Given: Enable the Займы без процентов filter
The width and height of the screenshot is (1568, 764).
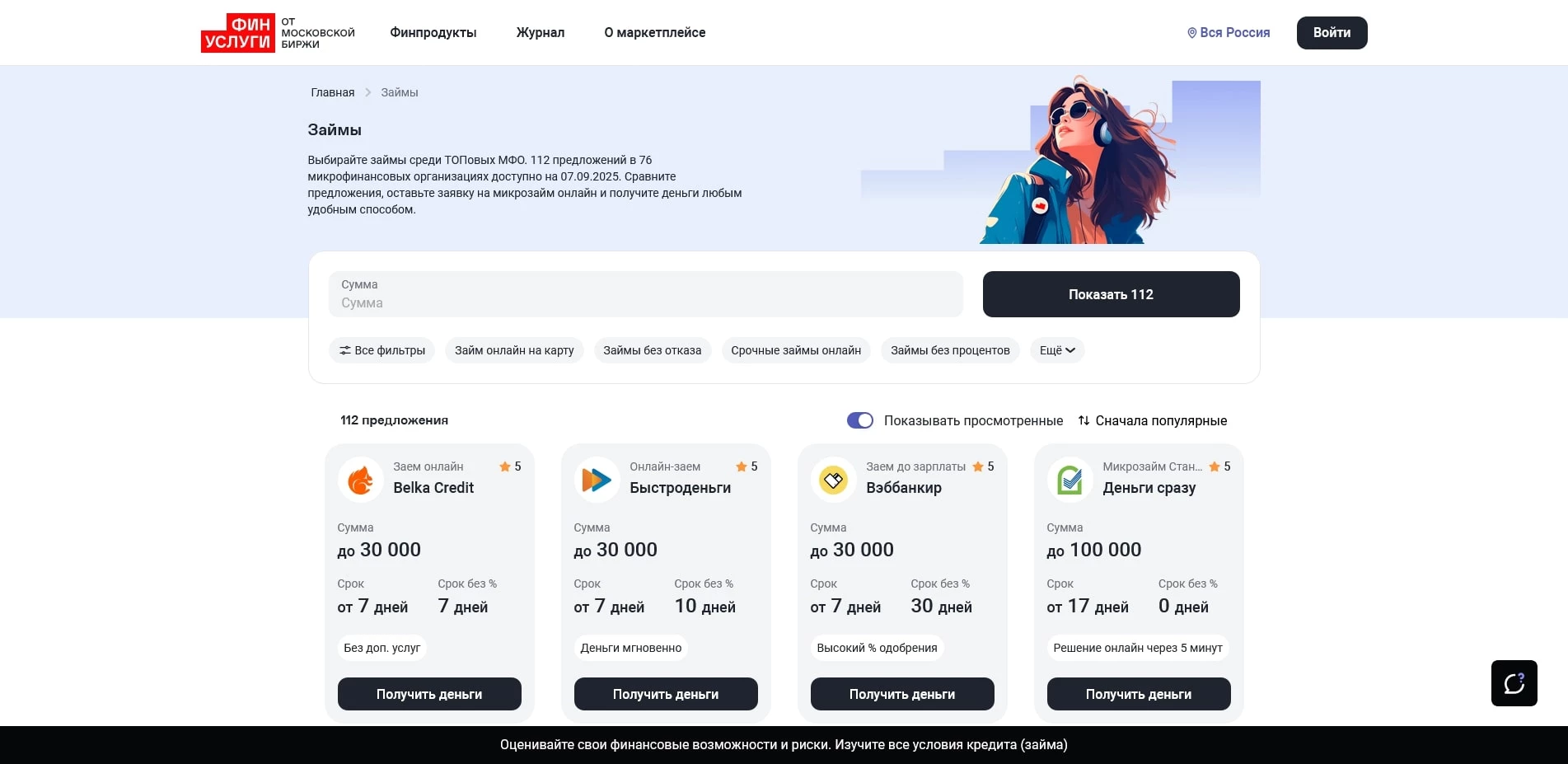Looking at the screenshot, I should click(949, 350).
